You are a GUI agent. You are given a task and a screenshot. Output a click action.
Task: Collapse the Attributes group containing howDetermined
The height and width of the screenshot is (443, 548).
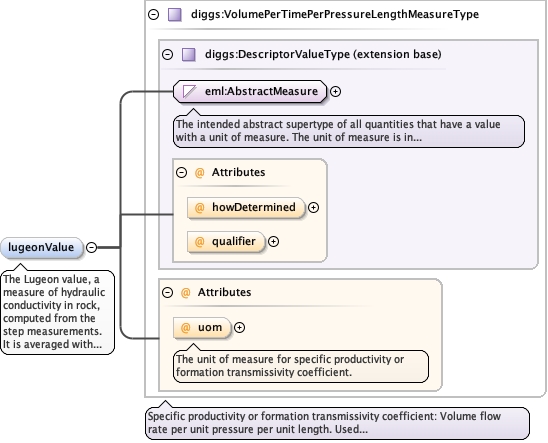click(x=181, y=172)
